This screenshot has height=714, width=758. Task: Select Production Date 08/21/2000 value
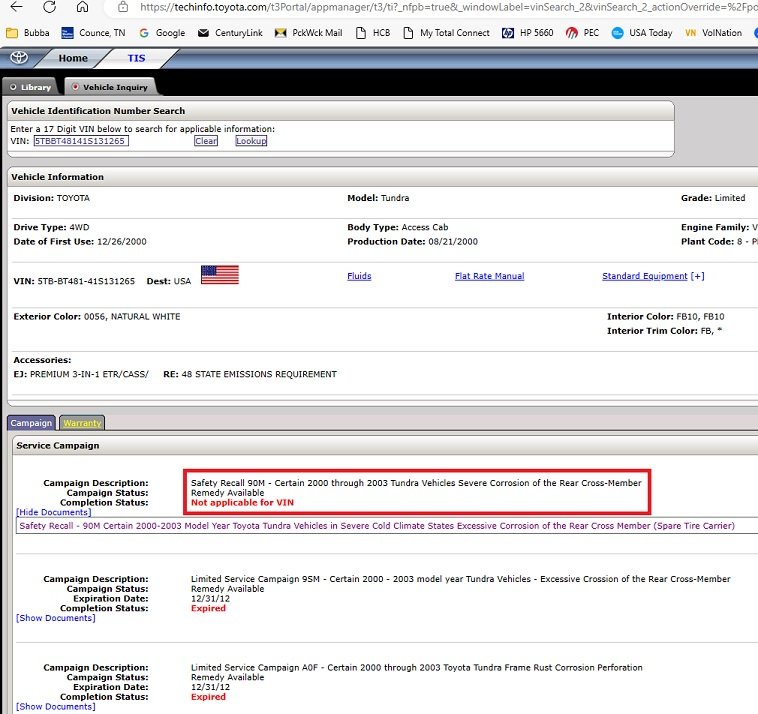click(453, 241)
